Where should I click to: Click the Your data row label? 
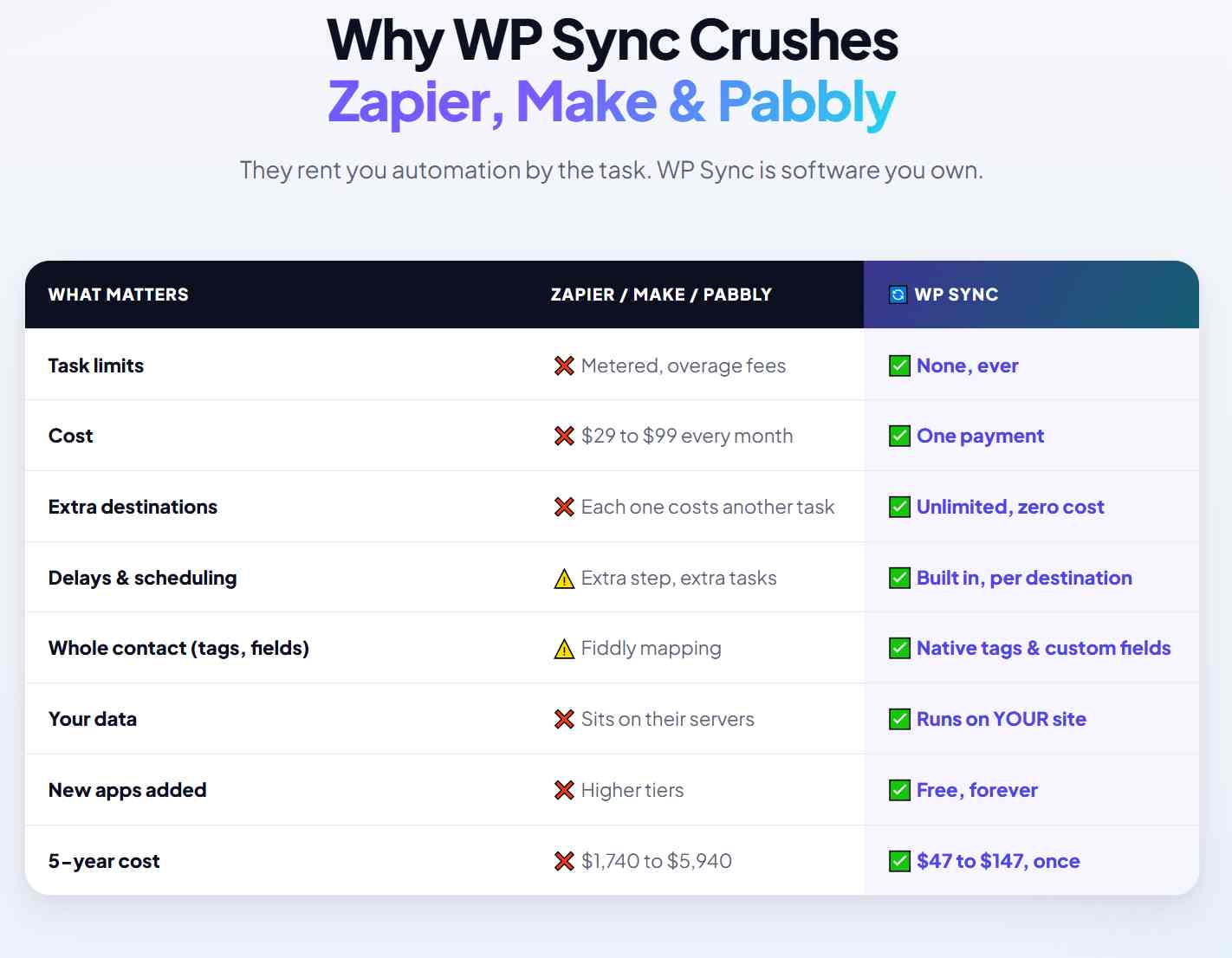(93, 719)
